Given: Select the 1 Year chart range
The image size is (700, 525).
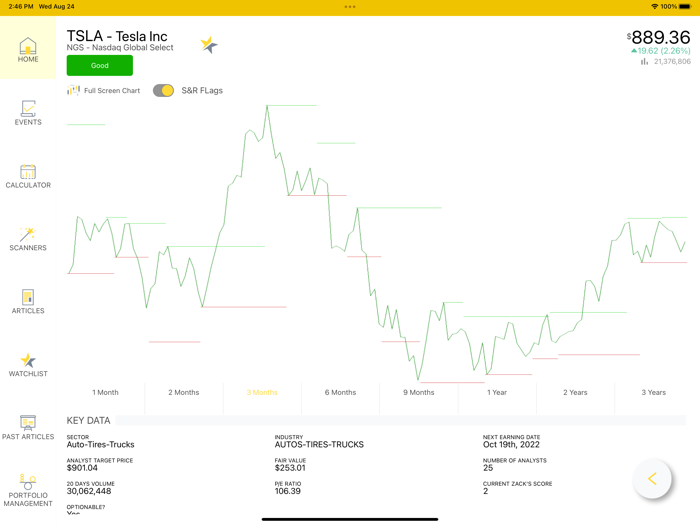Looking at the screenshot, I should pos(497,392).
